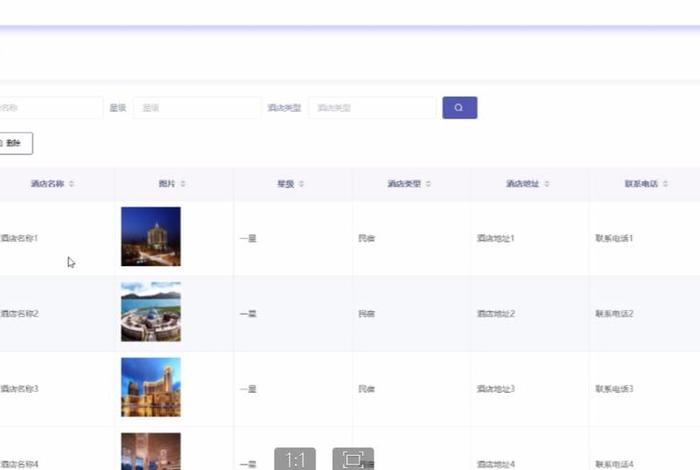Image resolution: width=700 pixels, height=470 pixels.
Task: Sort by the 图片 column arrows
Action: pyautogui.click(x=183, y=183)
